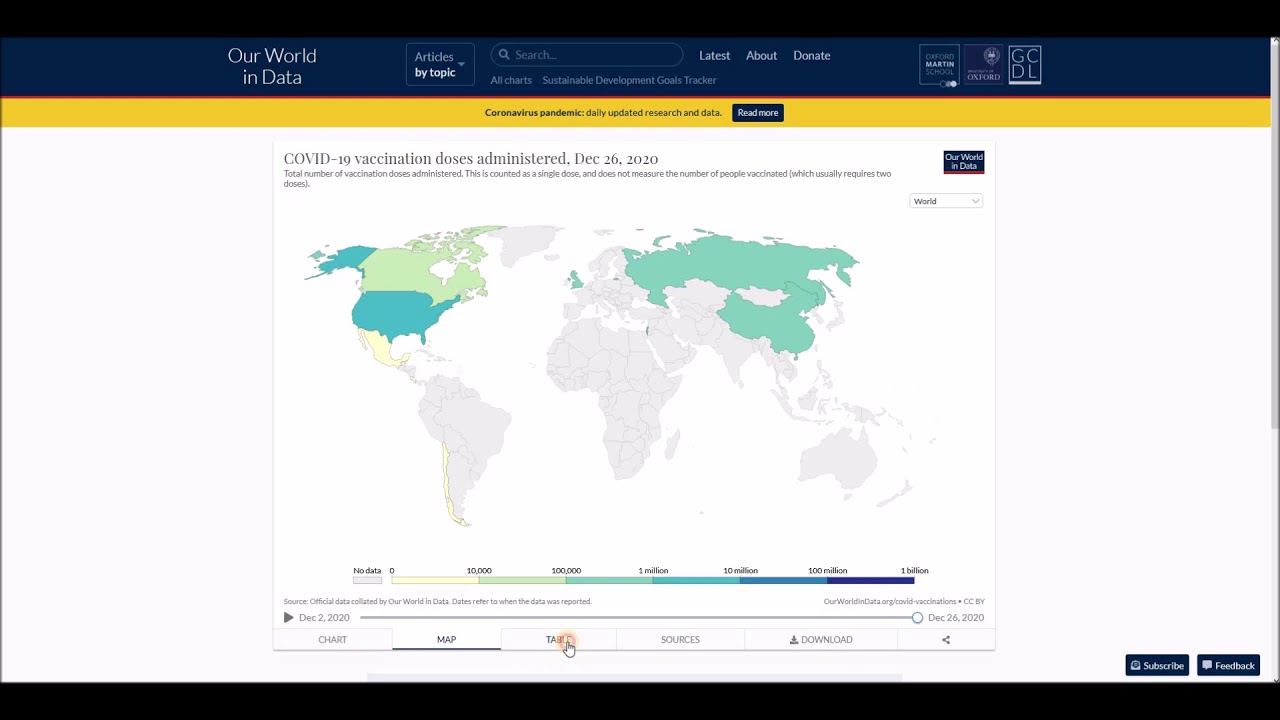Click the University of Oxford logo
The width and height of the screenshot is (1280, 720).
coord(983,65)
